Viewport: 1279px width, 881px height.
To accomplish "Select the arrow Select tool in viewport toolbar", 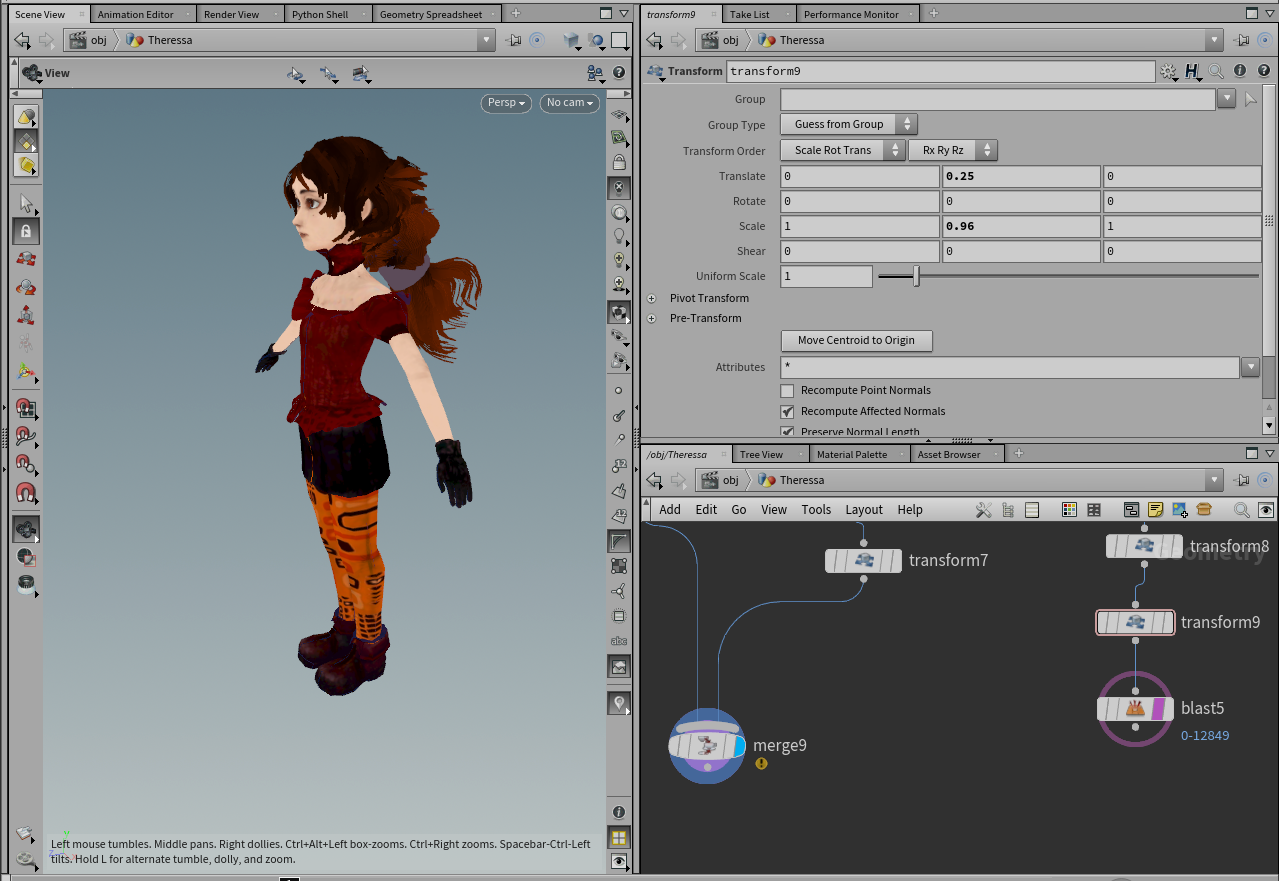I will click(x=26, y=204).
